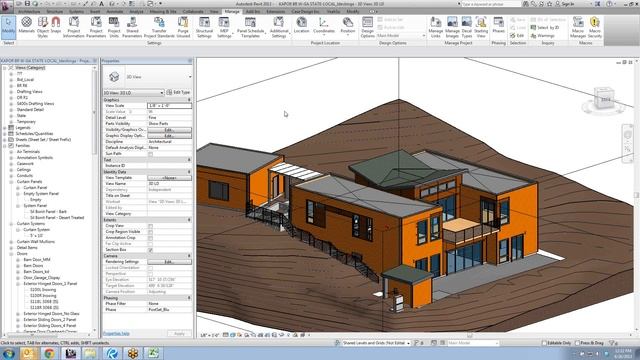The image size is (640, 360).
Task: Click Manage Images
Action: [x=452, y=27]
